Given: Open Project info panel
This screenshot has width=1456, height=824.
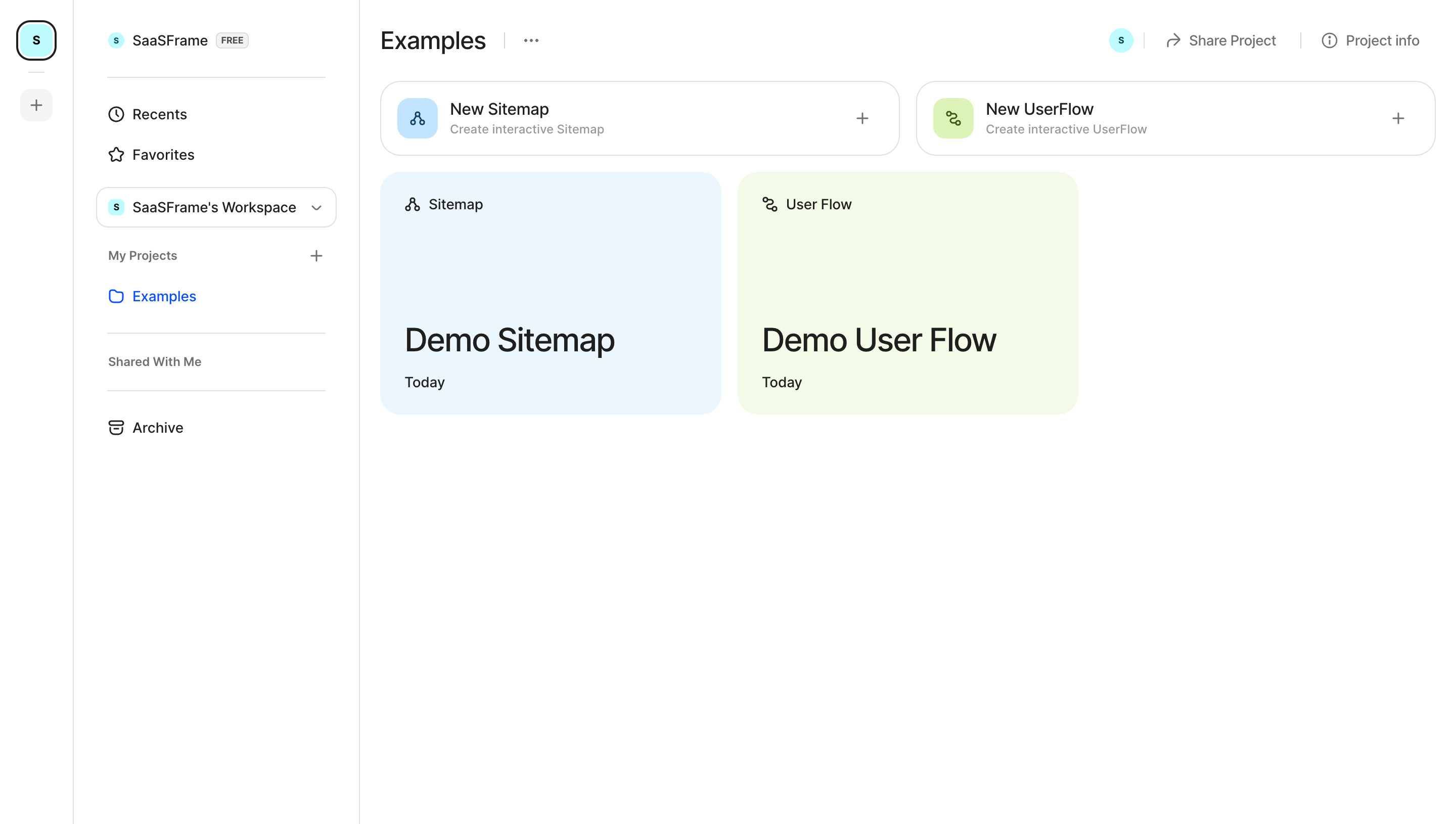Looking at the screenshot, I should coord(1370,40).
